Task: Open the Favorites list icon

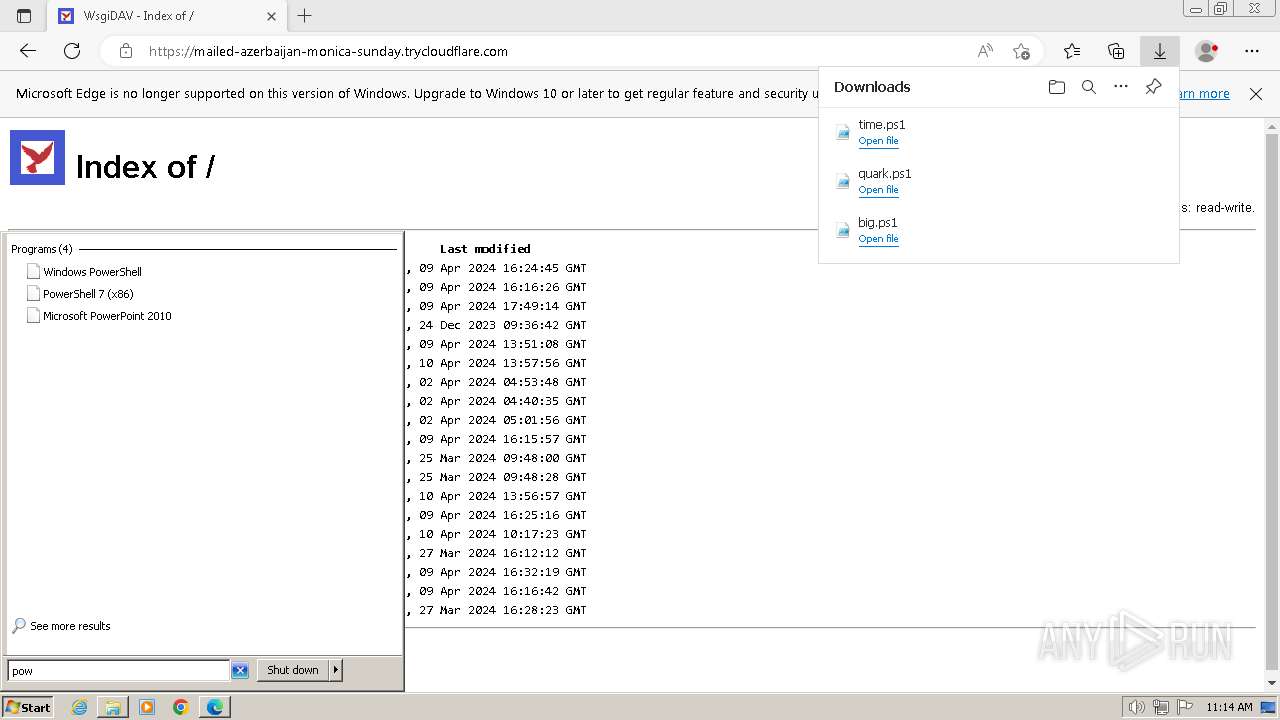Action: pyautogui.click(x=1072, y=51)
